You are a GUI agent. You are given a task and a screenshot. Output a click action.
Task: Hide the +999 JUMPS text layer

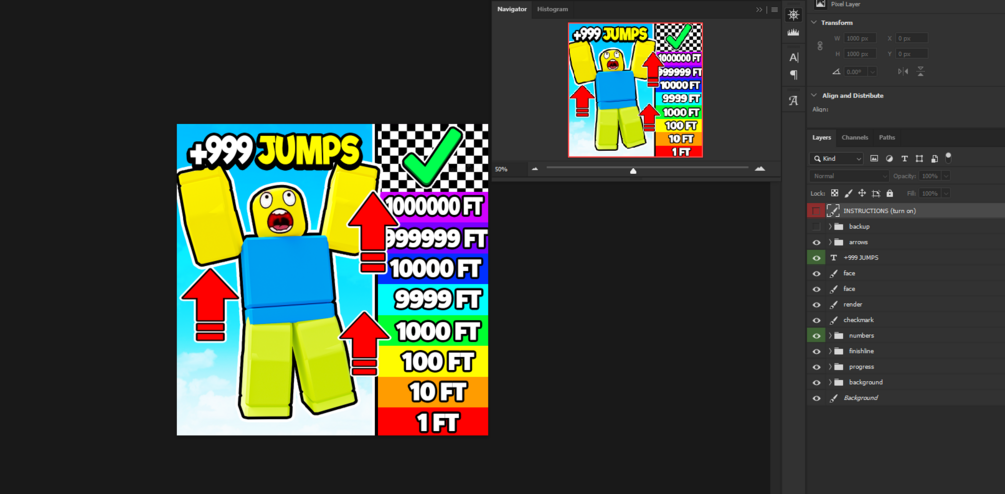coord(816,258)
